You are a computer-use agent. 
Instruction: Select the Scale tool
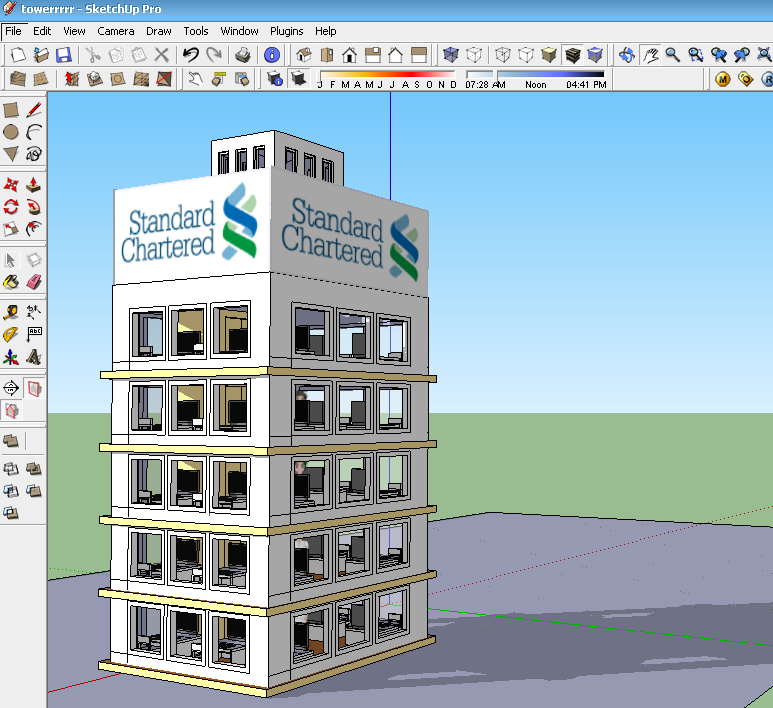[x=11, y=229]
